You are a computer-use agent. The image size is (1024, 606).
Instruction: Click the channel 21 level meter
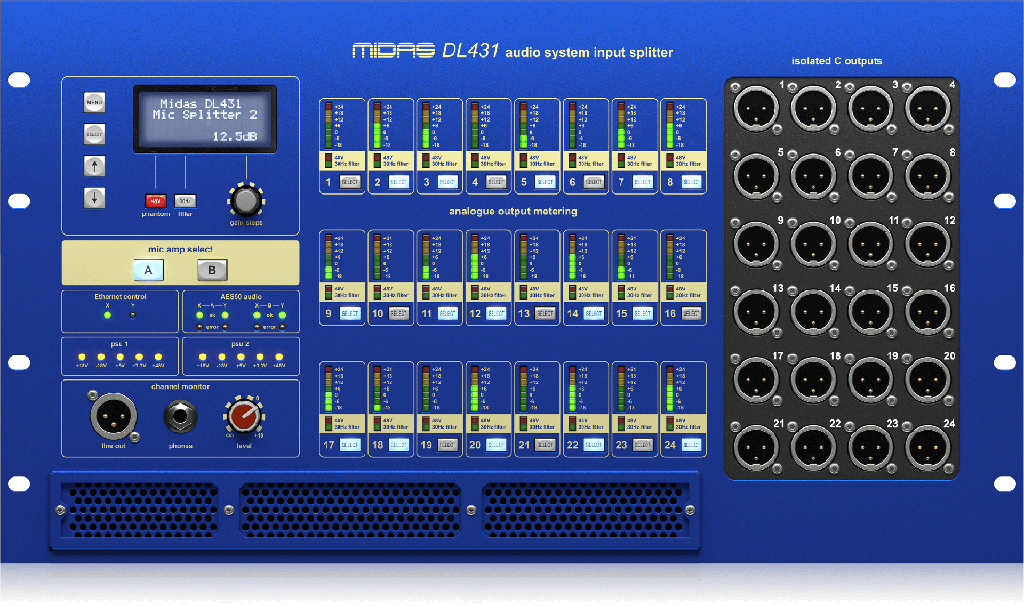(x=524, y=389)
